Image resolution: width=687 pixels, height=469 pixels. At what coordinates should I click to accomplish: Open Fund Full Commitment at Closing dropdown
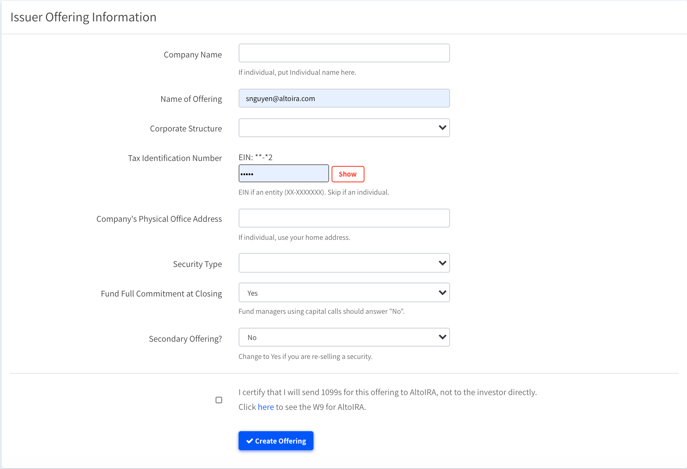[344, 293]
